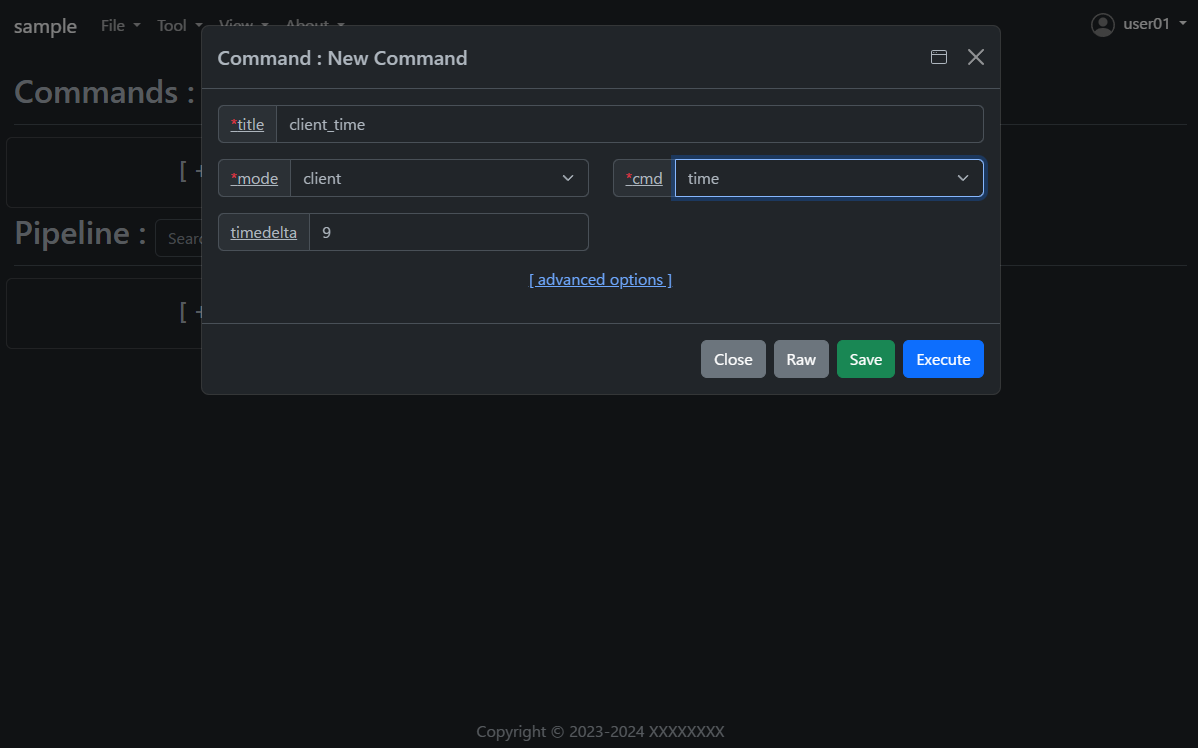
Task: Click the user01 avatar icon
Action: click(1102, 24)
